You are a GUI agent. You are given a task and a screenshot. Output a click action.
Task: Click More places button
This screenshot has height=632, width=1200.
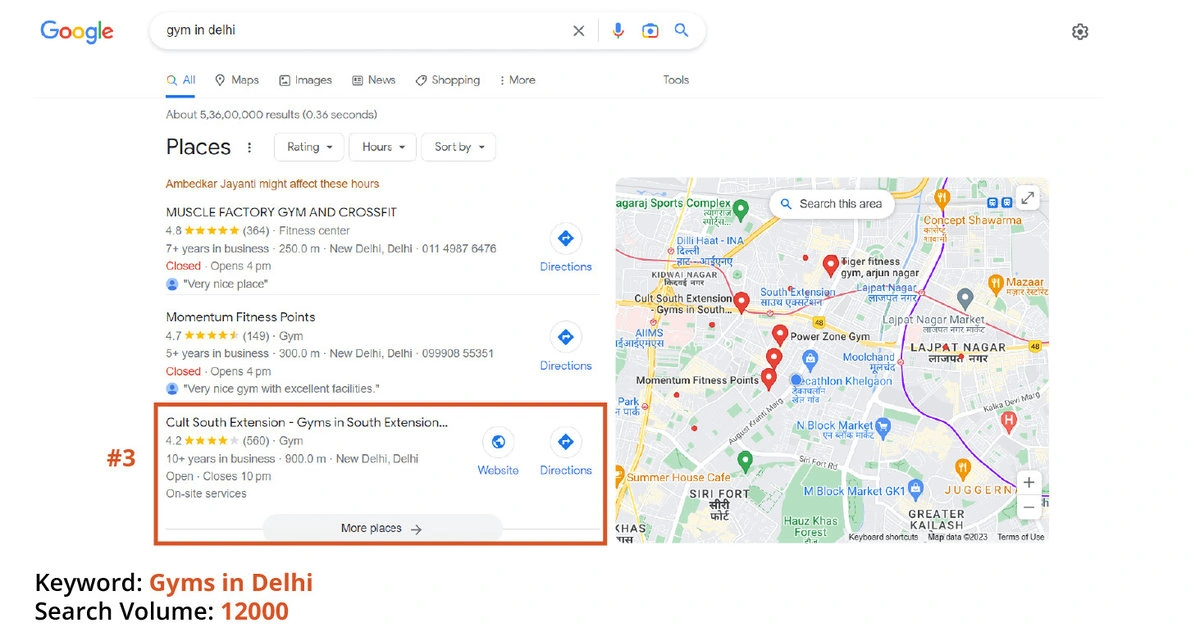coord(381,529)
